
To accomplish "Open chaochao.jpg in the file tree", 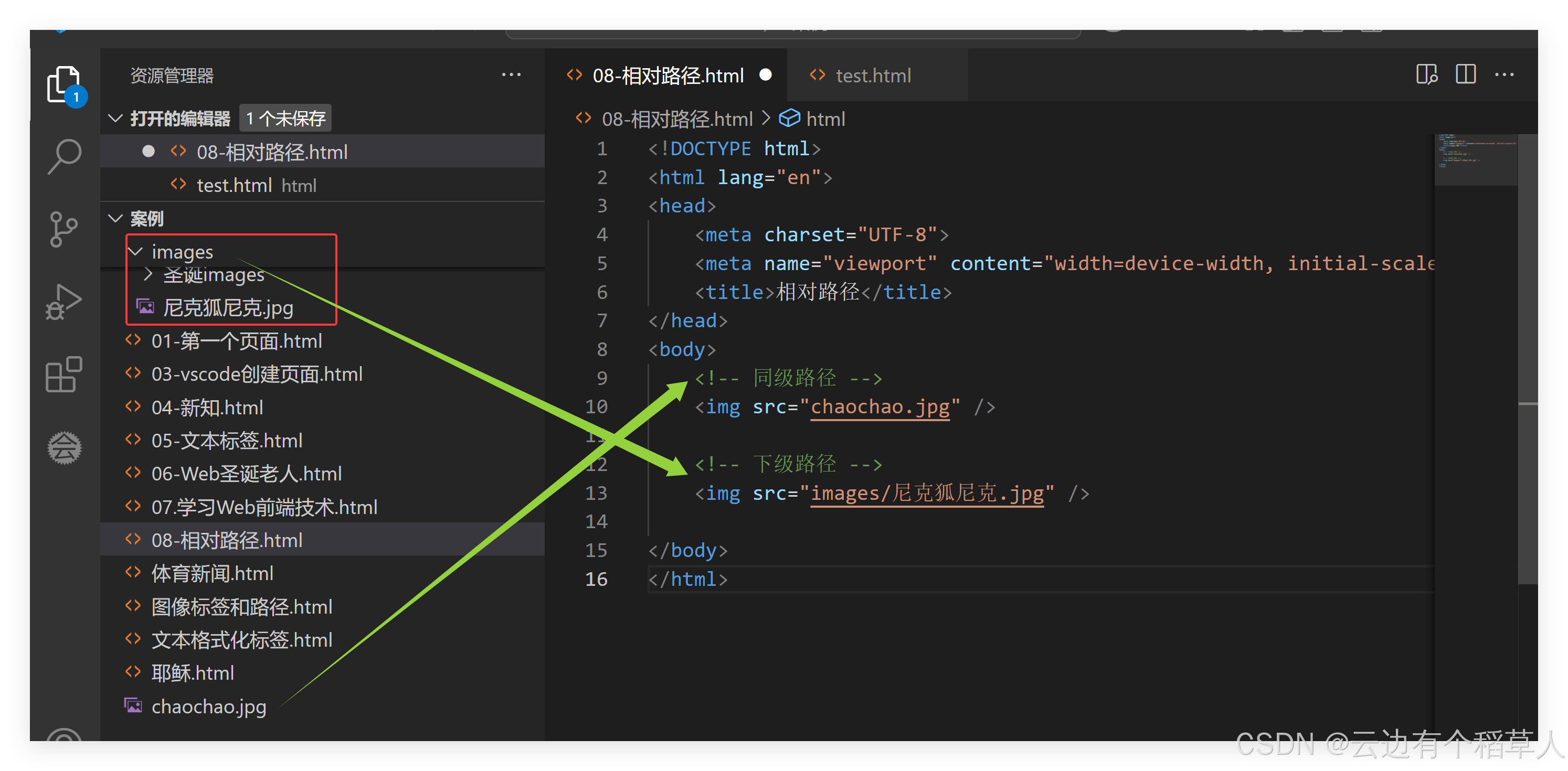I will [208, 706].
